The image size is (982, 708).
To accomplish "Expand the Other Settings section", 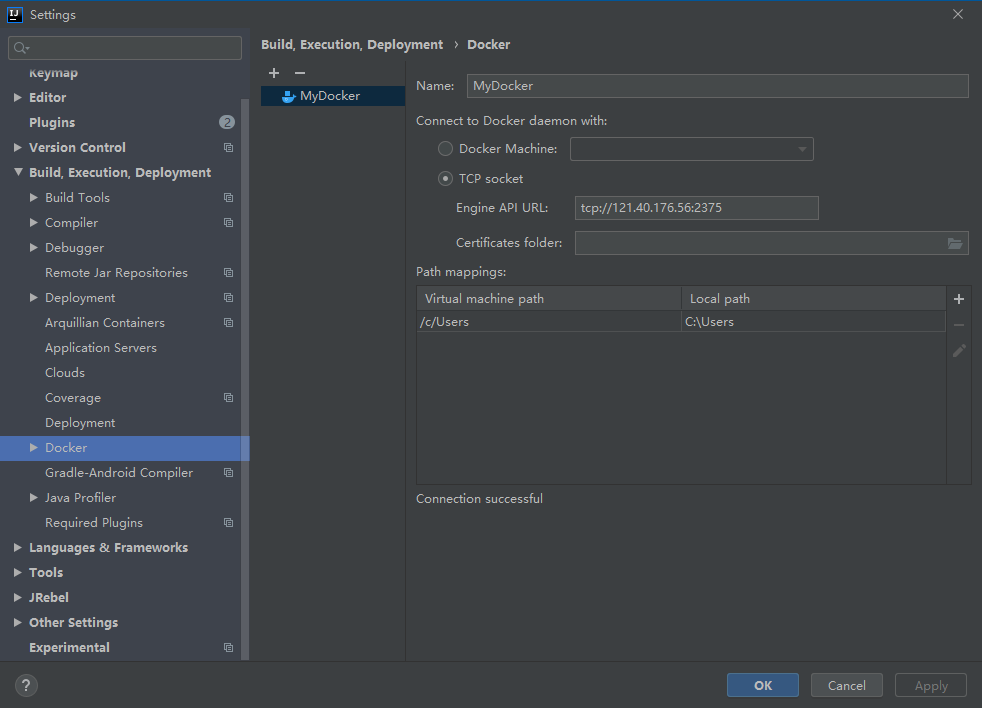I will tap(18, 623).
